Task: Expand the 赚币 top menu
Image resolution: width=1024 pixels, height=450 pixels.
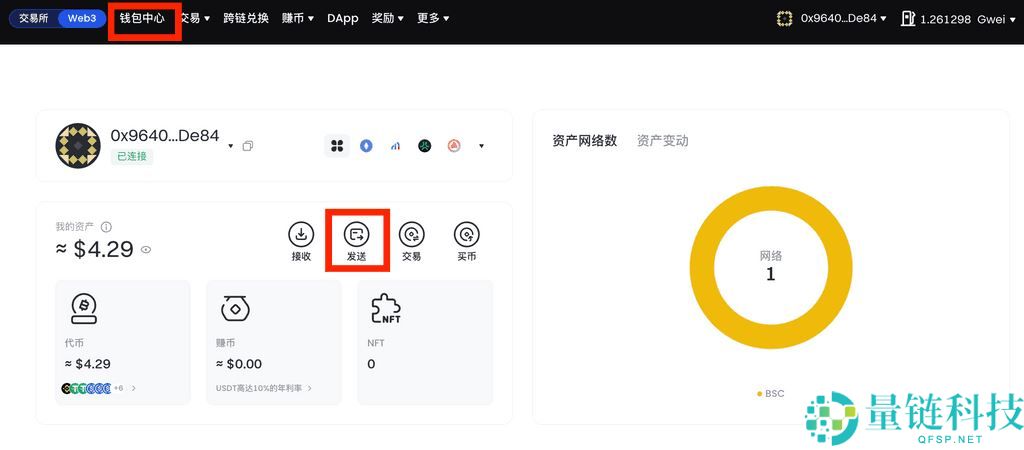Action: pos(298,18)
